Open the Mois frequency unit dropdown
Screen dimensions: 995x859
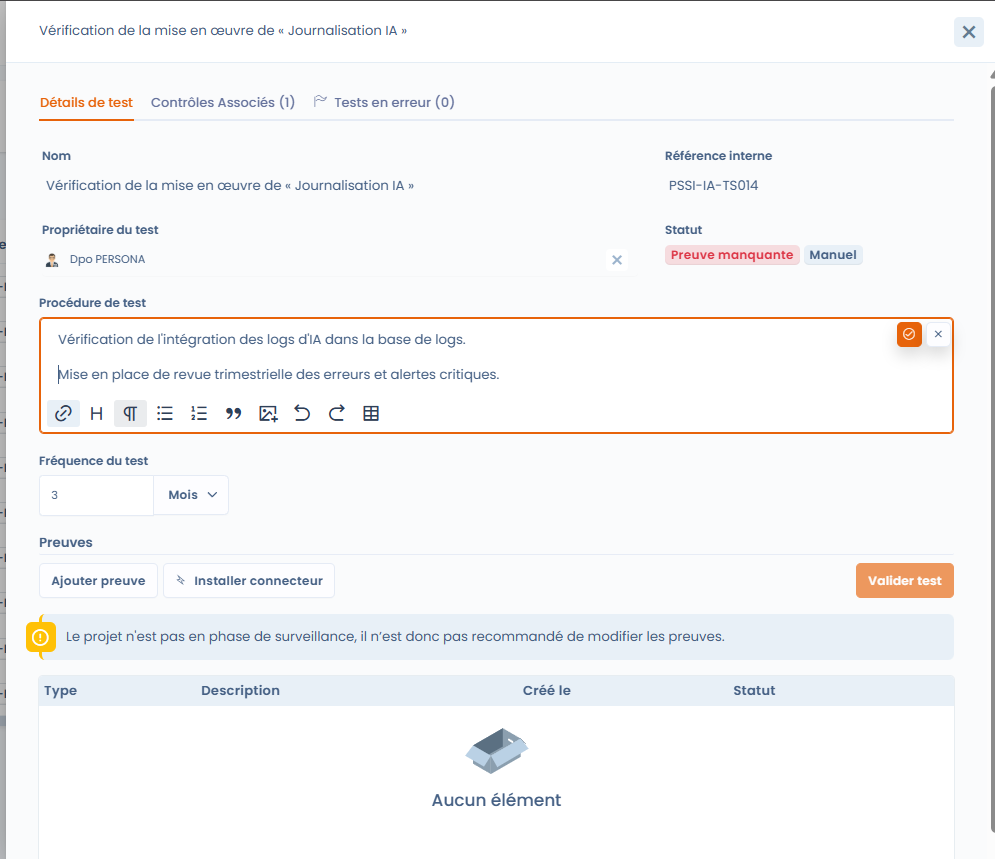(191, 495)
